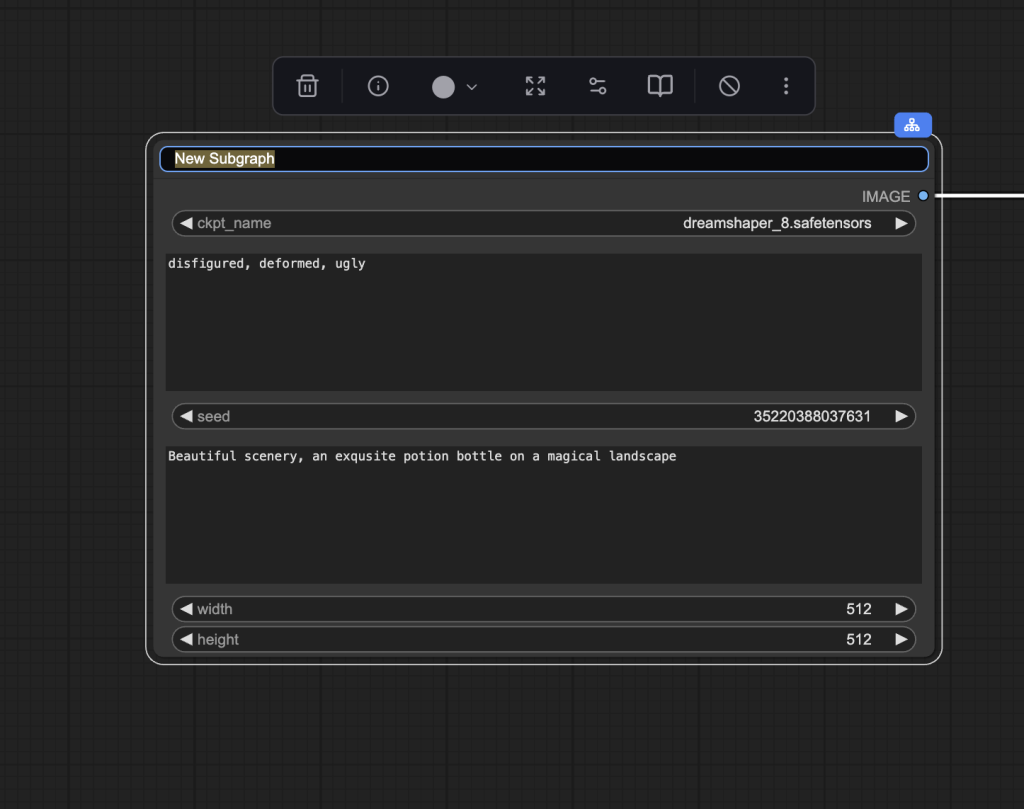Open the sliders settings icon

click(x=598, y=86)
